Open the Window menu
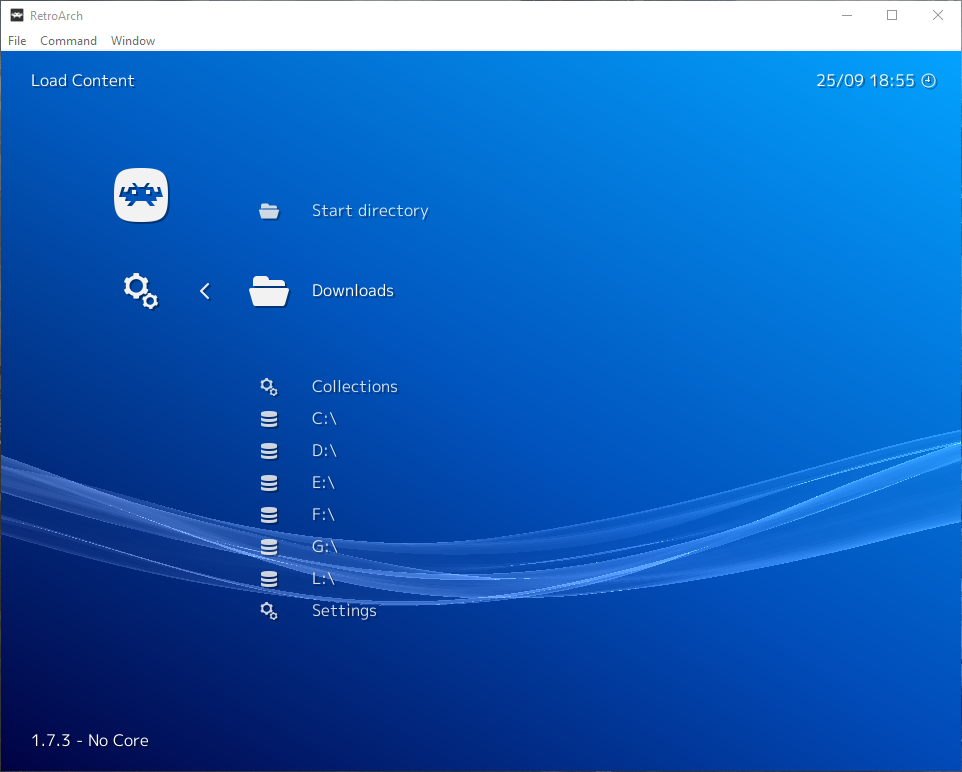This screenshot has width=962, height=772. tap(133, 41)
